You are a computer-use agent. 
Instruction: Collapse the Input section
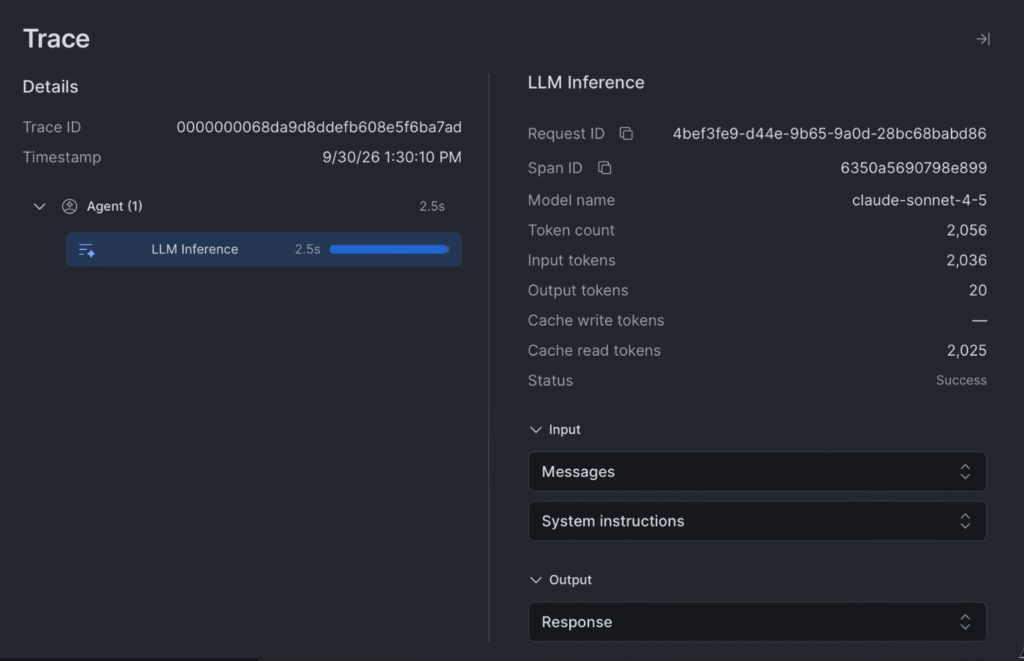(536, 430)
